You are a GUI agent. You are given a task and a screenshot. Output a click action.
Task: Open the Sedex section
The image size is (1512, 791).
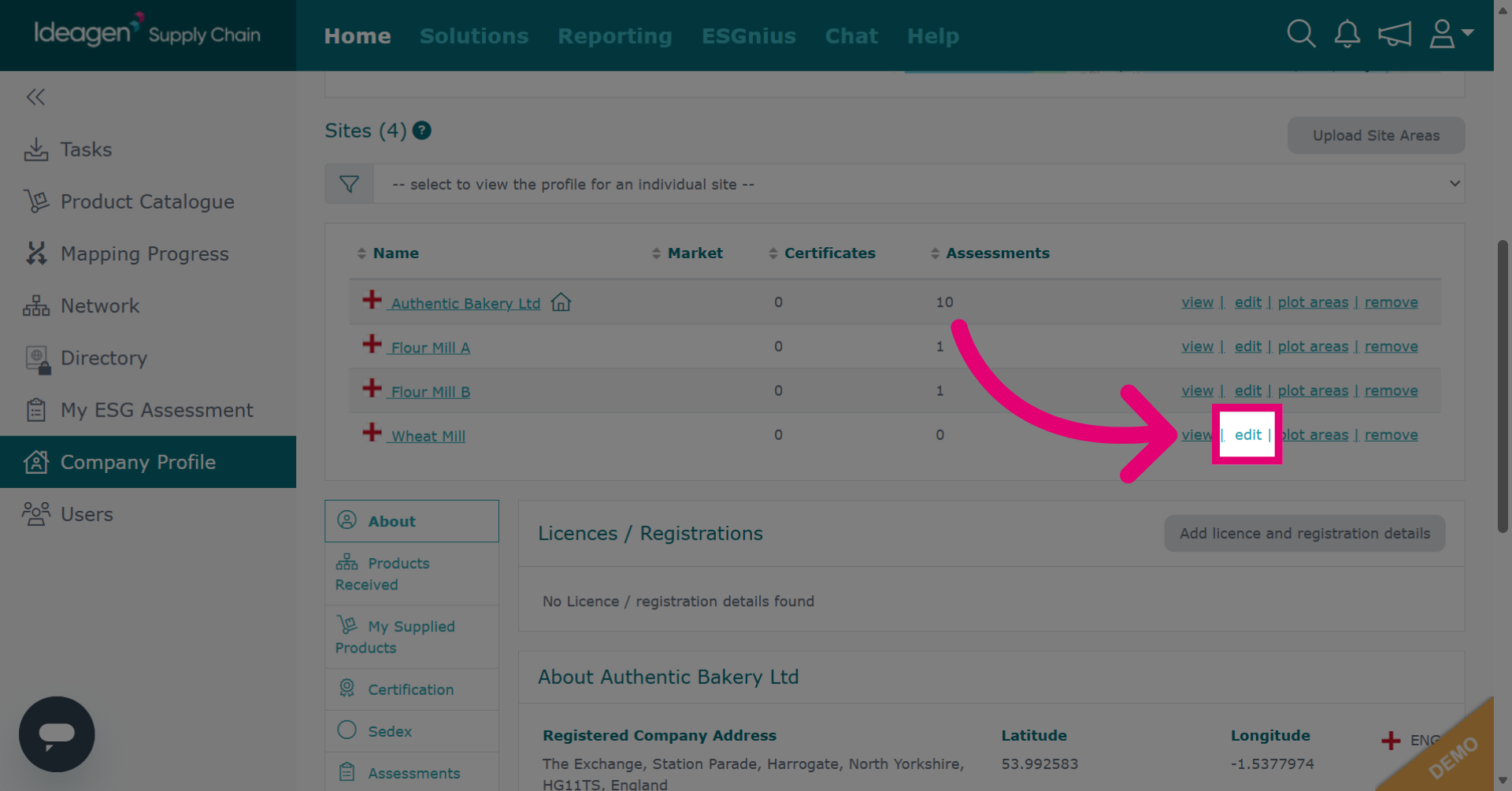click(x=412, y=731)
